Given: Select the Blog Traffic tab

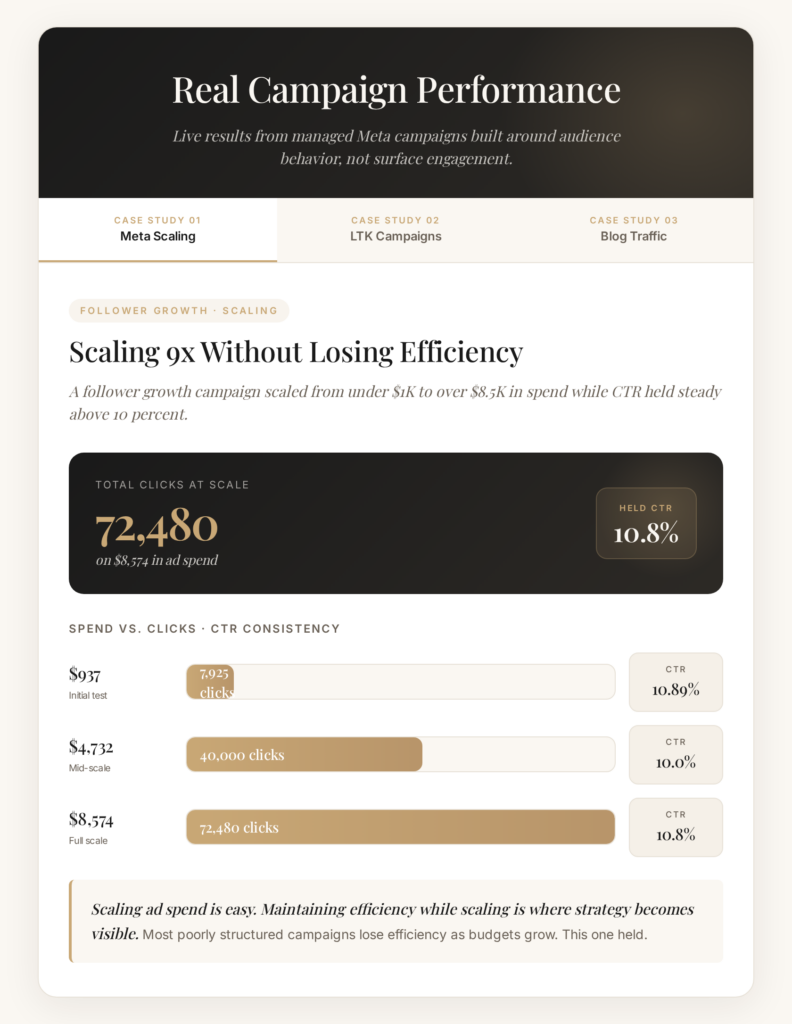Looking at the screenshot, I should click(x=633, y=229).
